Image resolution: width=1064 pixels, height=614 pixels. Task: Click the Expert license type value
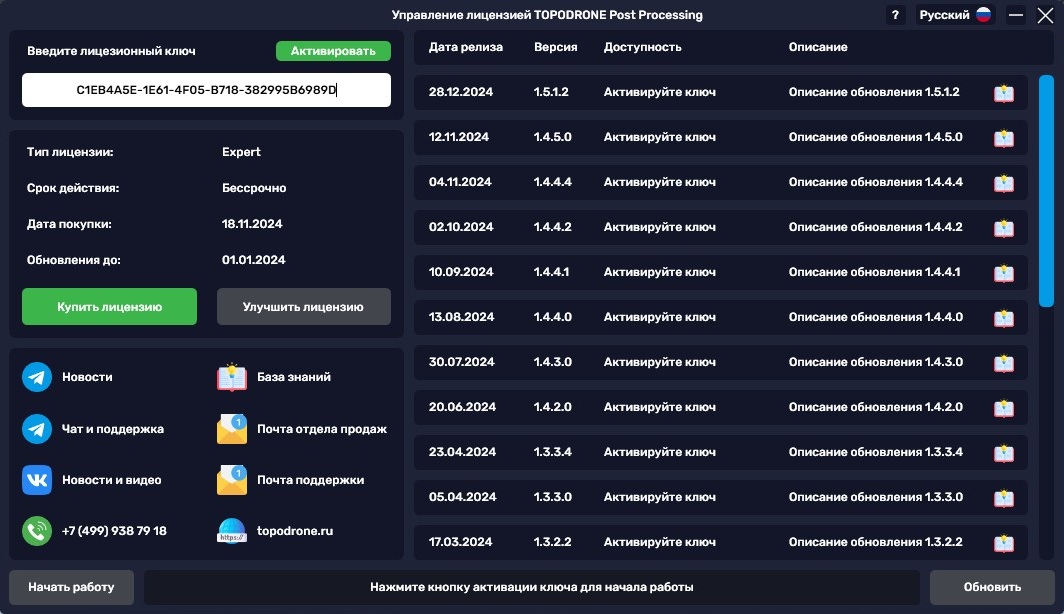(241, 152)
